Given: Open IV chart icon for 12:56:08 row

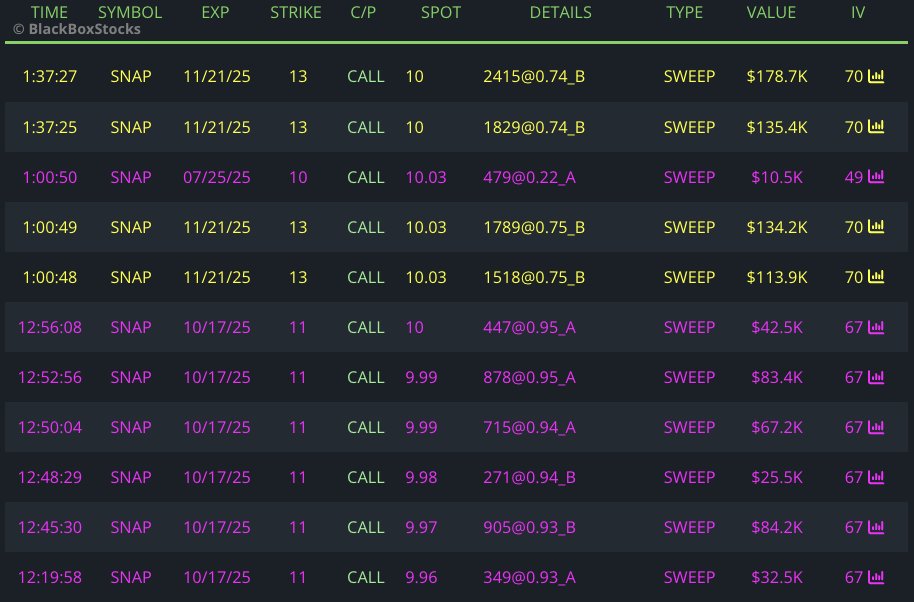Looking at the screenshot, I should coord(876,327).
